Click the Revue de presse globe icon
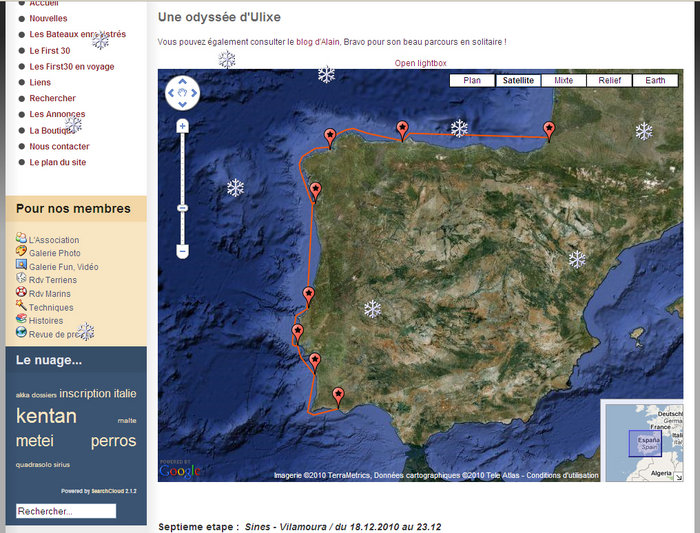Image resolution: width=700 pixels, height=533 pixels. 22,333
